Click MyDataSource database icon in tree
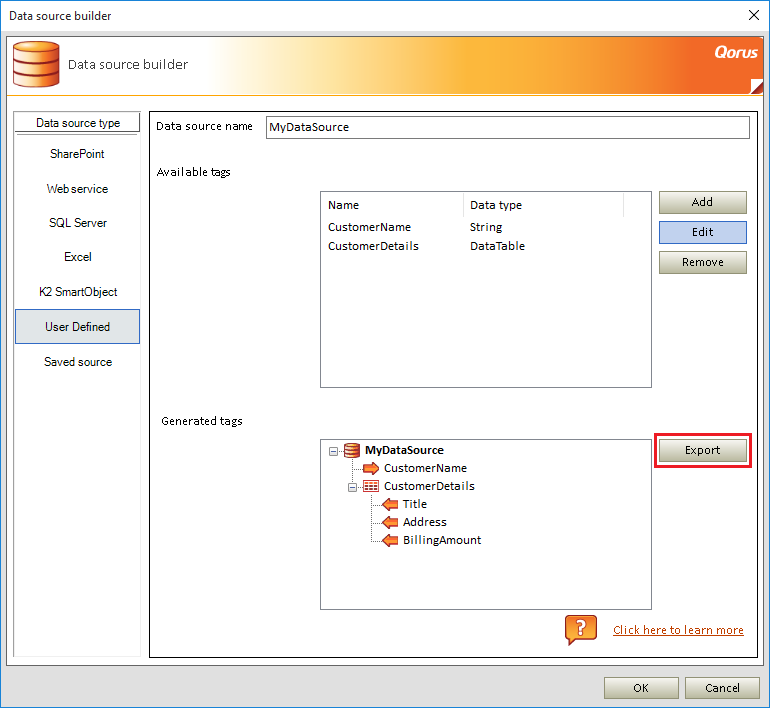Viewport: 770px width, 708px height. point(352,450)
